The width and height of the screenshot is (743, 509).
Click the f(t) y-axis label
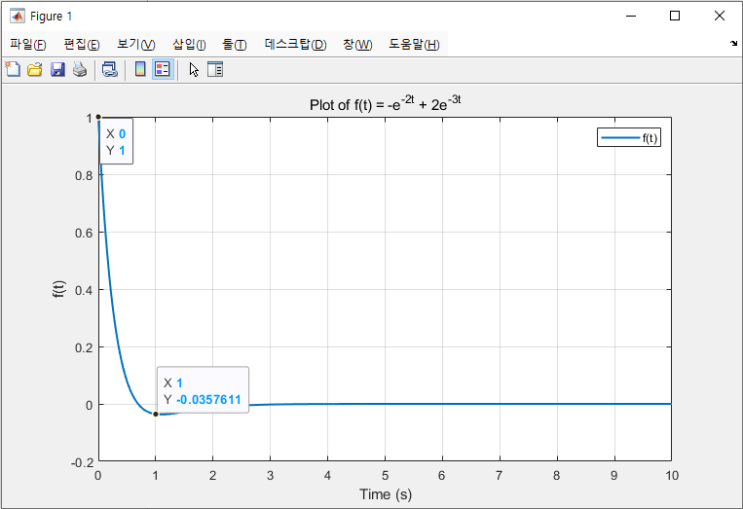click(59, 289)
